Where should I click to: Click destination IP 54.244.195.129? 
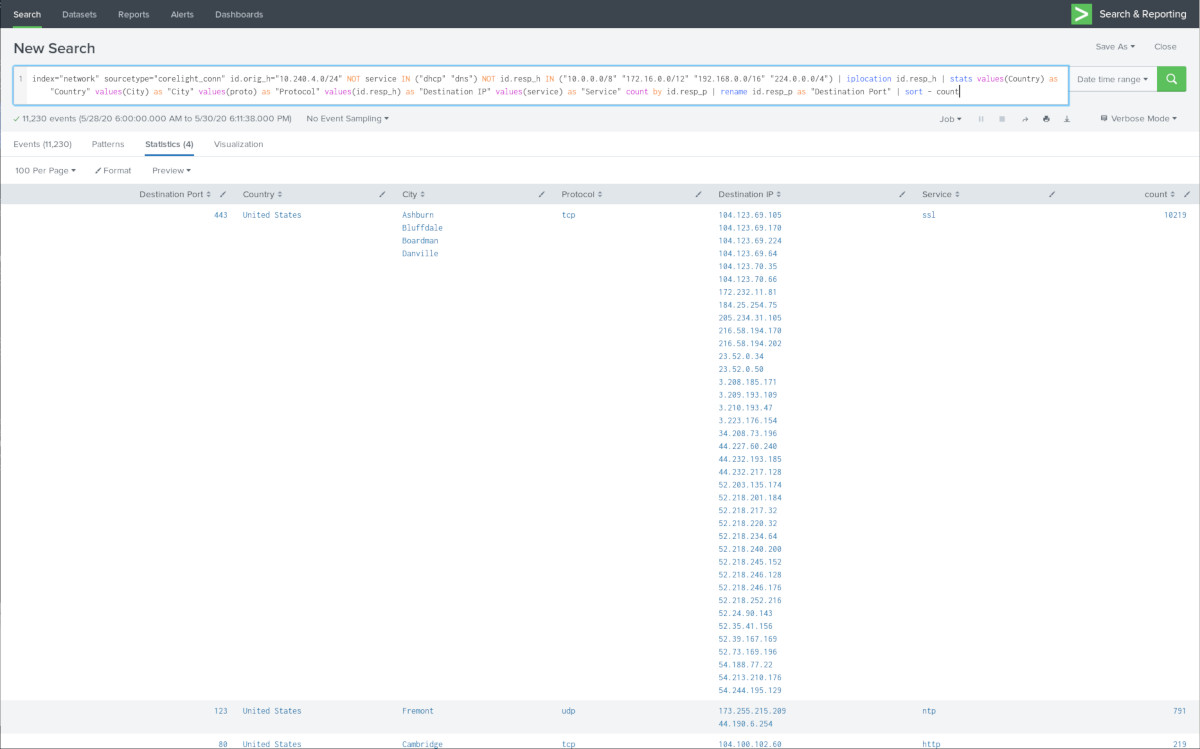coord(750,691)
